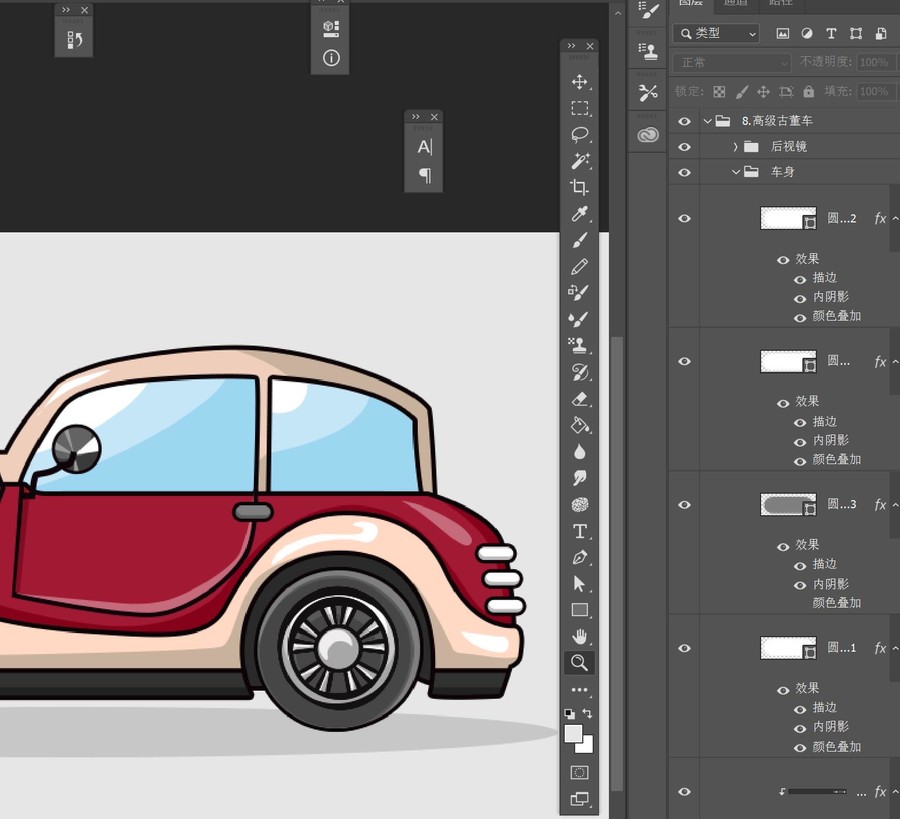The height and width of the screenshot is (819, 900).
Task: Swap foreground and background colors
Action: point(587,713)
